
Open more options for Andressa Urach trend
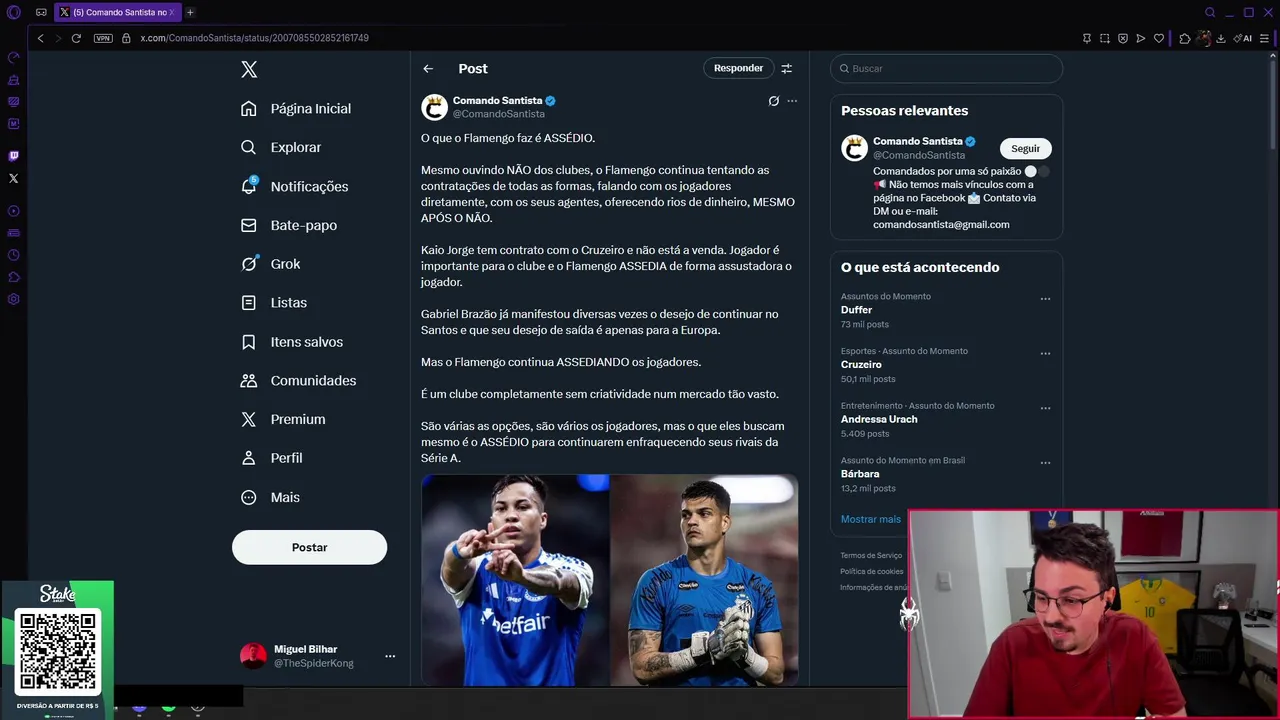click(x=1045, y=408)
